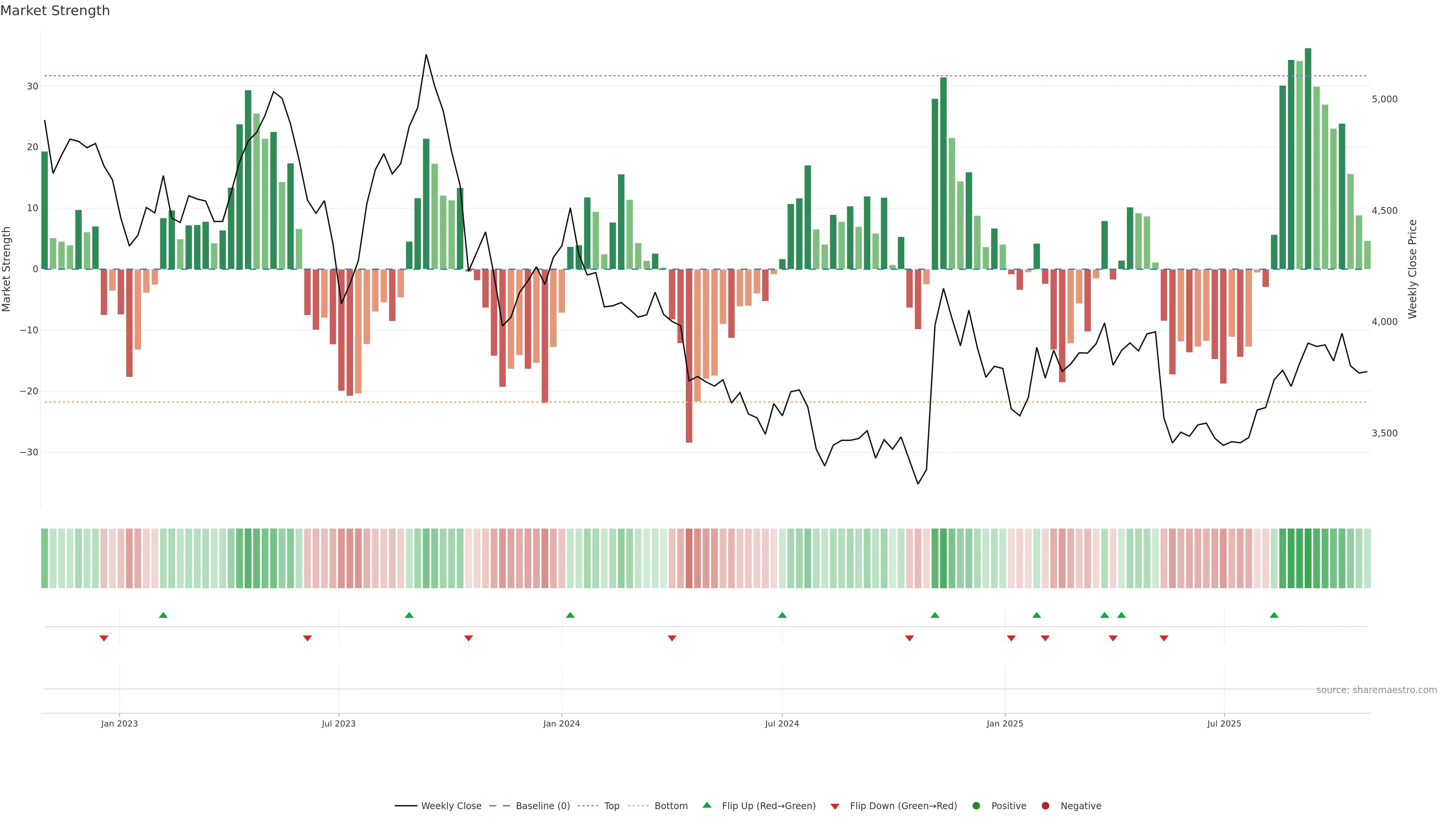This screenshot has width=1456, height=819.
Task: Click the Negative red circle legend icon
Action: click(x=1045, y=805)
